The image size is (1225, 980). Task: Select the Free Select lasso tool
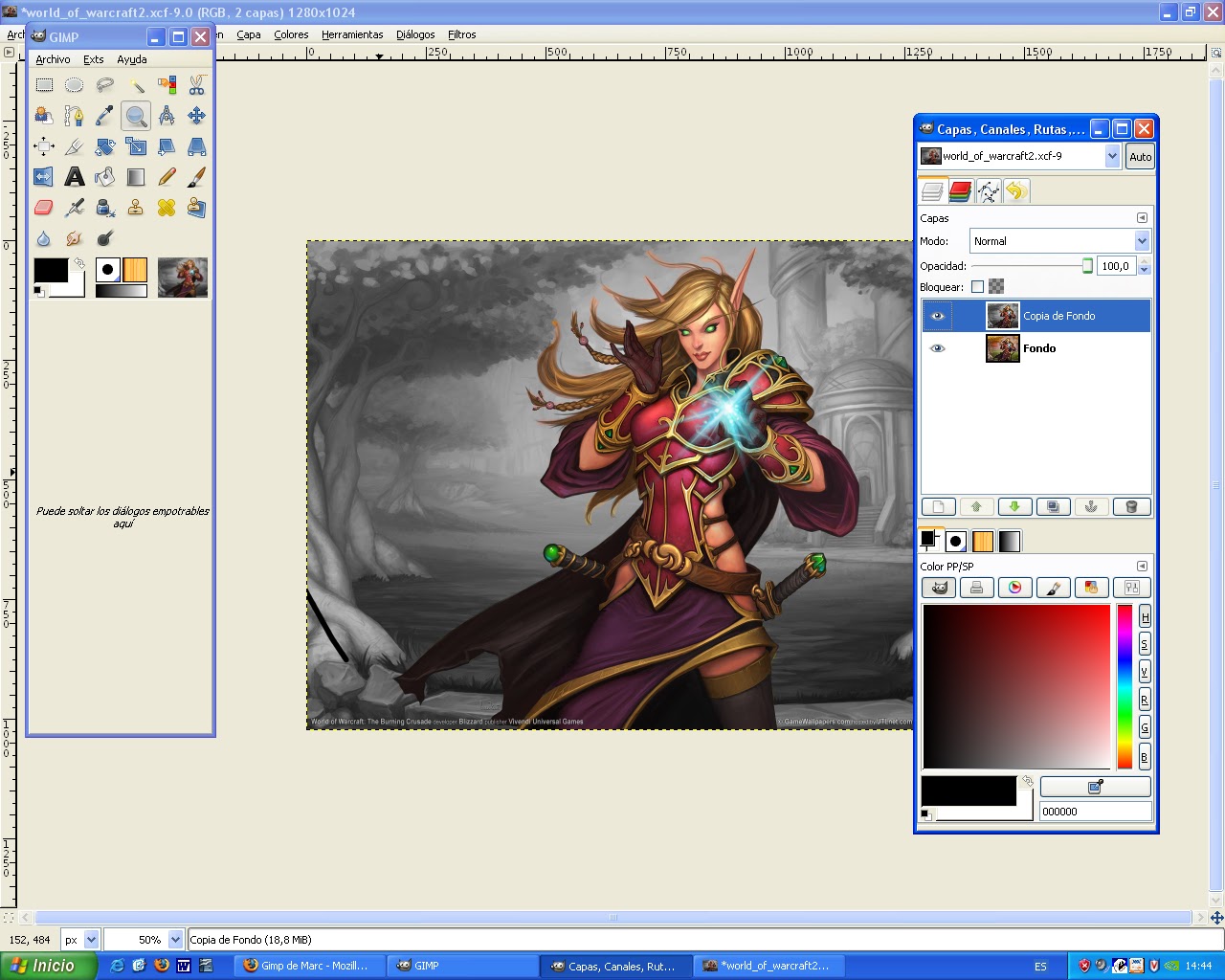[x=104, y=85]
